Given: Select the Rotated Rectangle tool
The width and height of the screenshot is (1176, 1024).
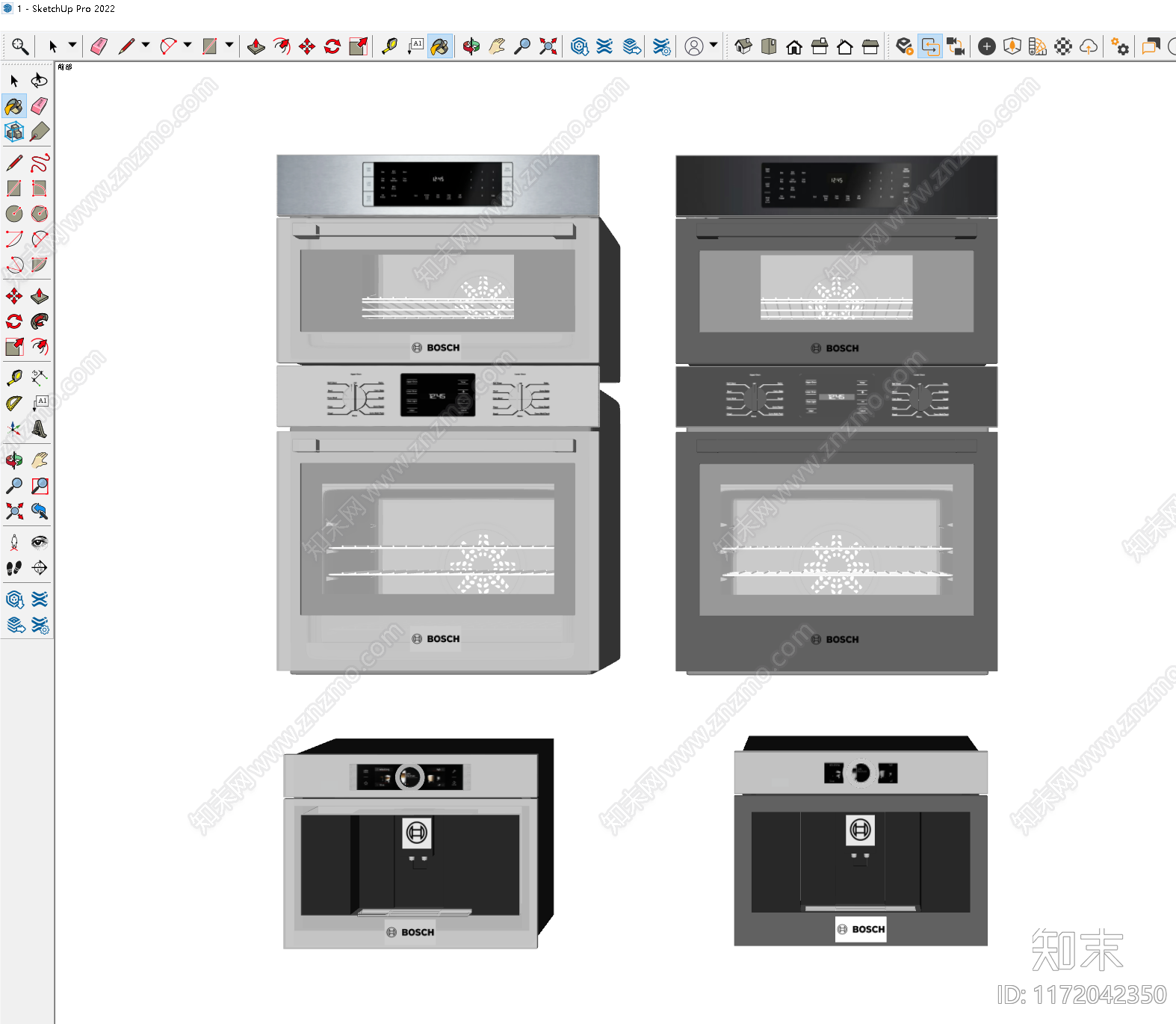Looking at the screenshot, I should coord(40,188).
